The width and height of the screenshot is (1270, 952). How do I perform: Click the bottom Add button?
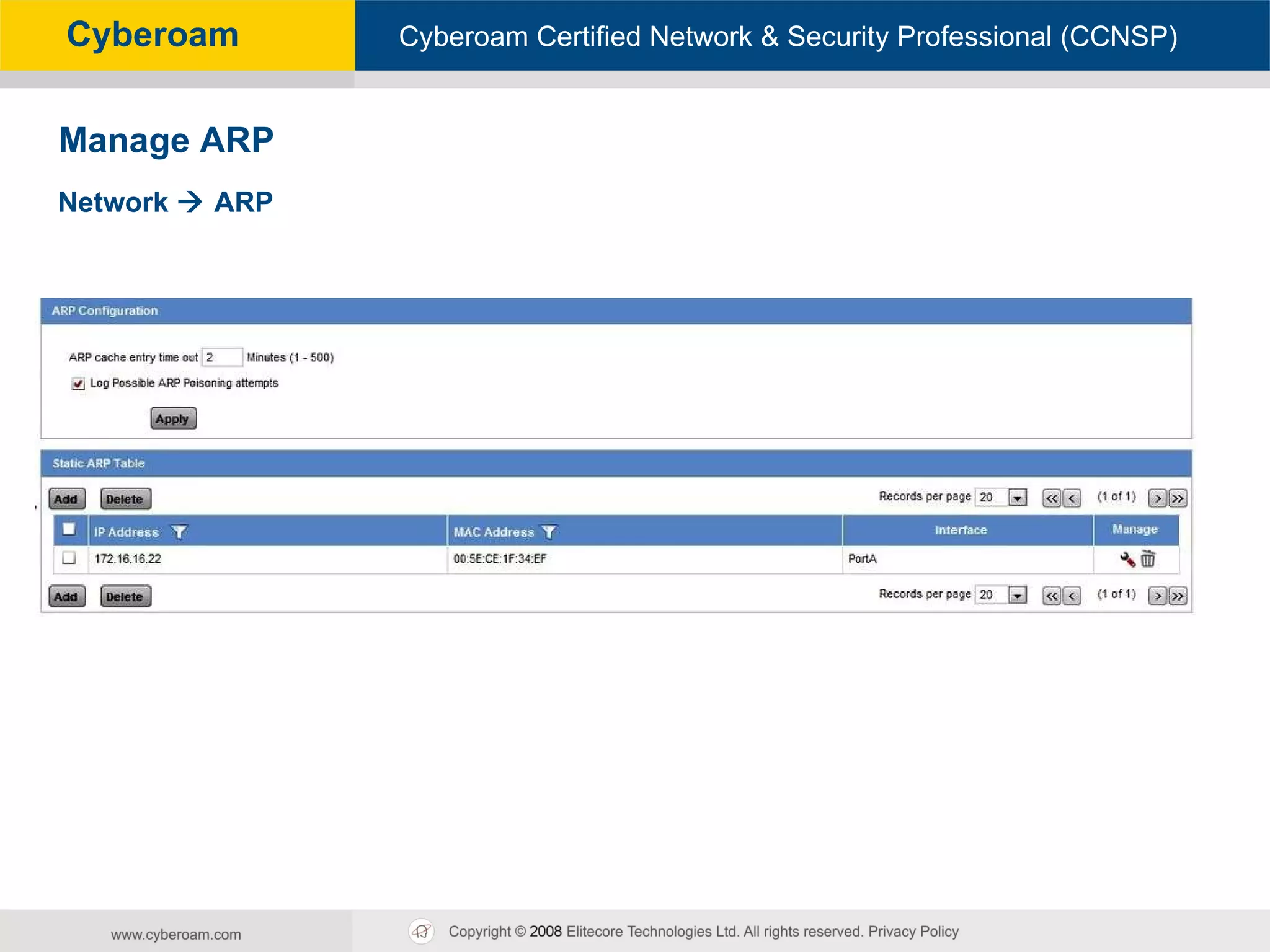(x=67, y=596)
